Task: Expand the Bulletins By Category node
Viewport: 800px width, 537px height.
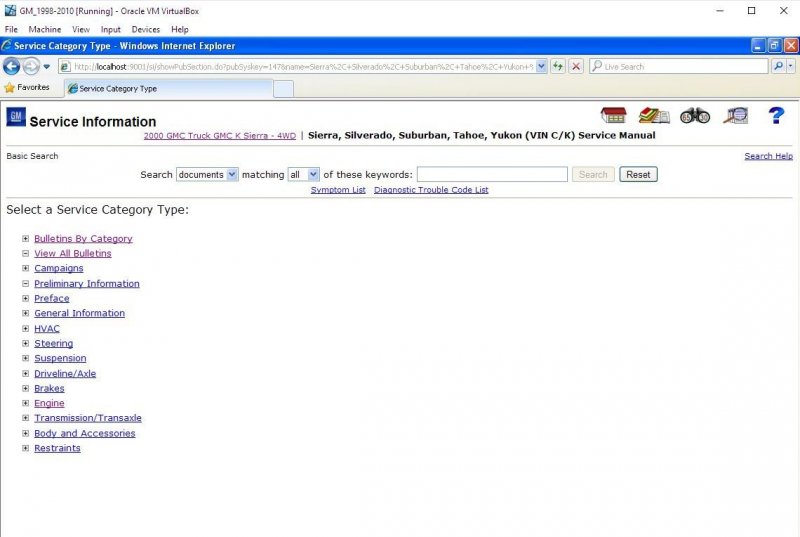Action: pos(26,239)
